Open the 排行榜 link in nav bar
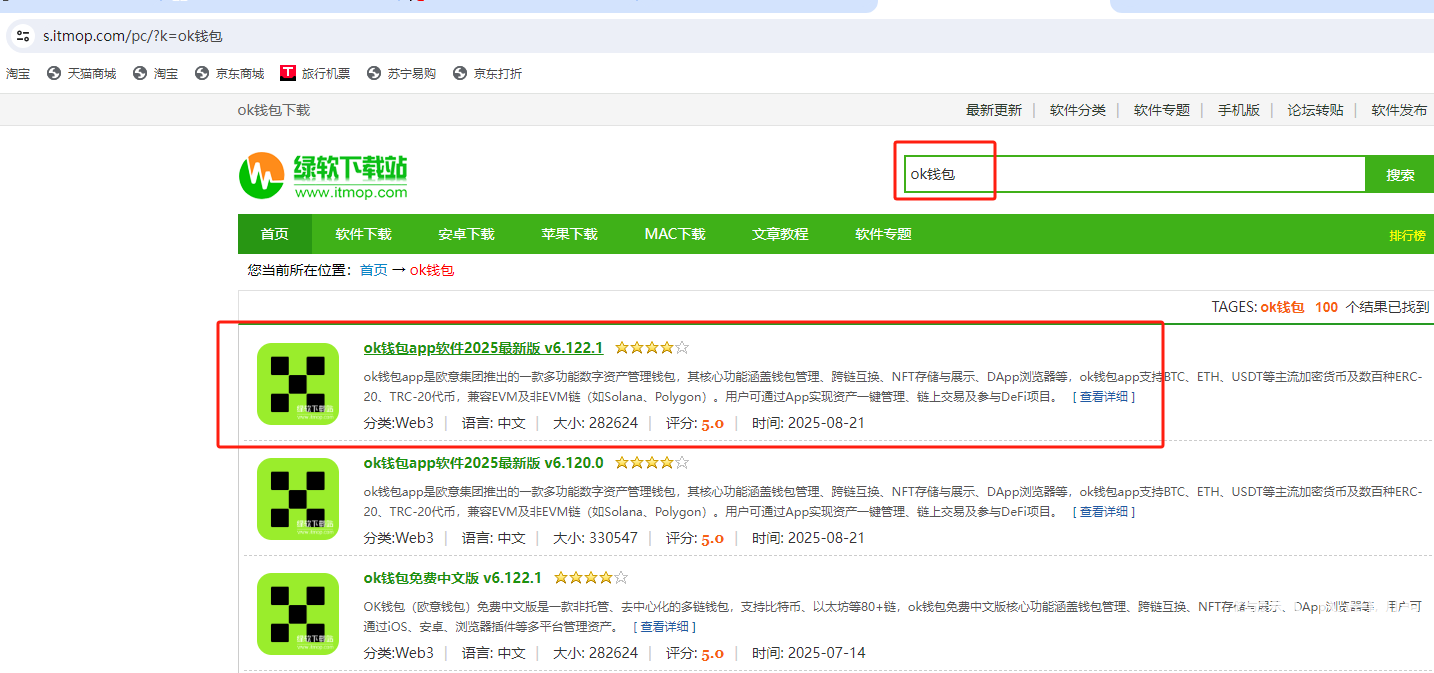This screenshot has height=673, width=1434. pos(1406,236)
